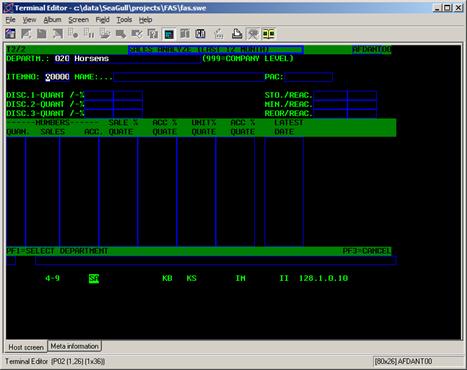467x370 pixels.
Task: Click the grayed screen-with-checkmark toolbar icon
Action: (137, 33)
